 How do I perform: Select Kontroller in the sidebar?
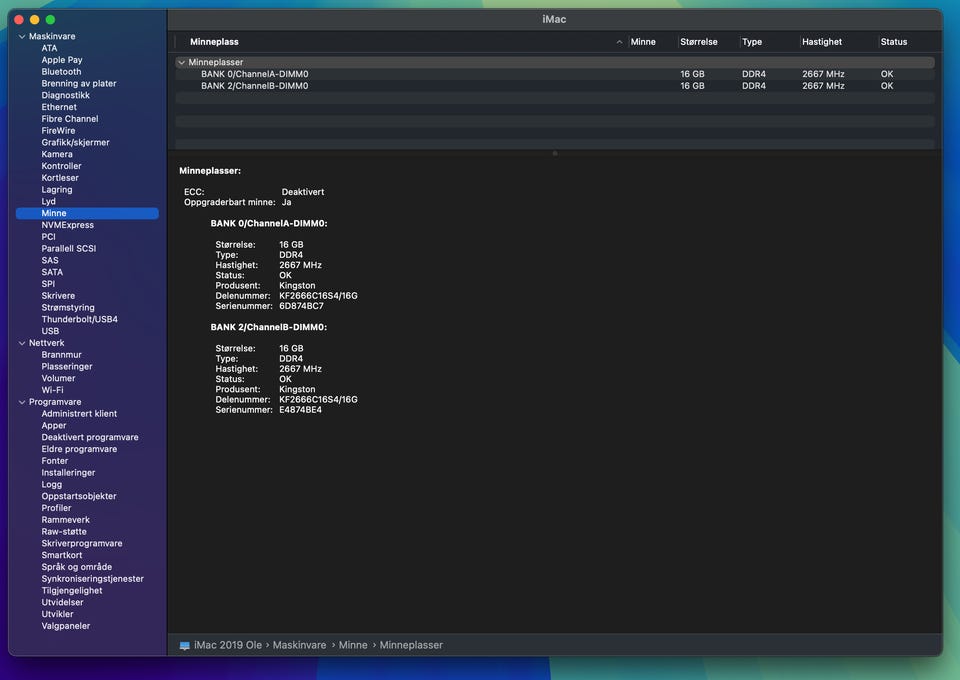point(61,166)
